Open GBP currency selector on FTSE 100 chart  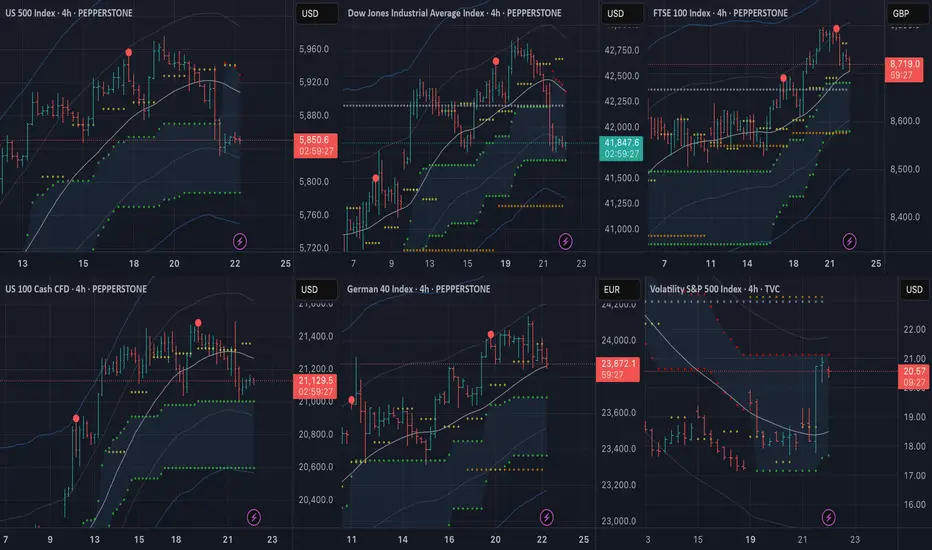pyautogui.click(x=906, y=13)
